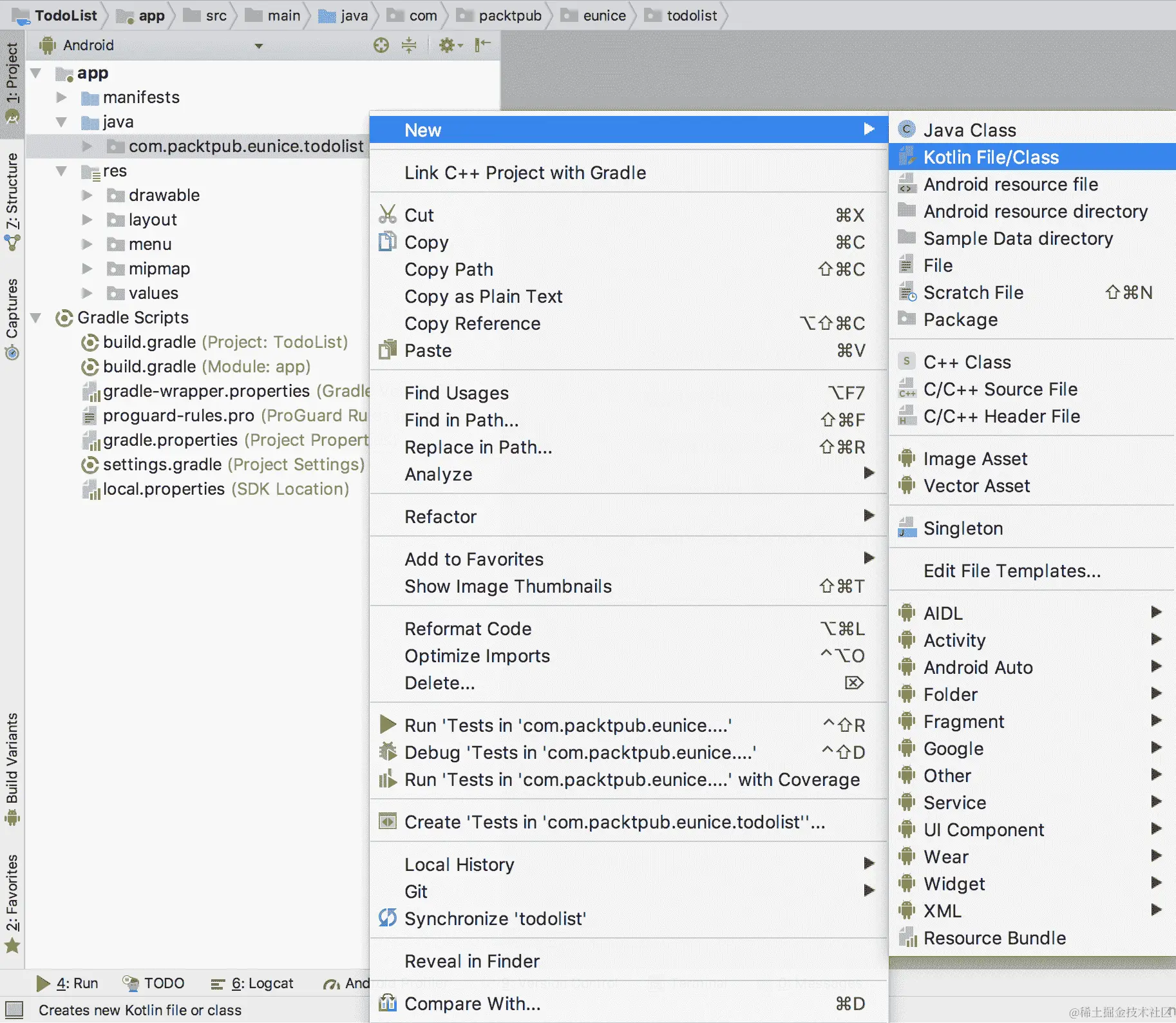Select Reveal in Finder

pyautogui.click(x=629, y=961)
